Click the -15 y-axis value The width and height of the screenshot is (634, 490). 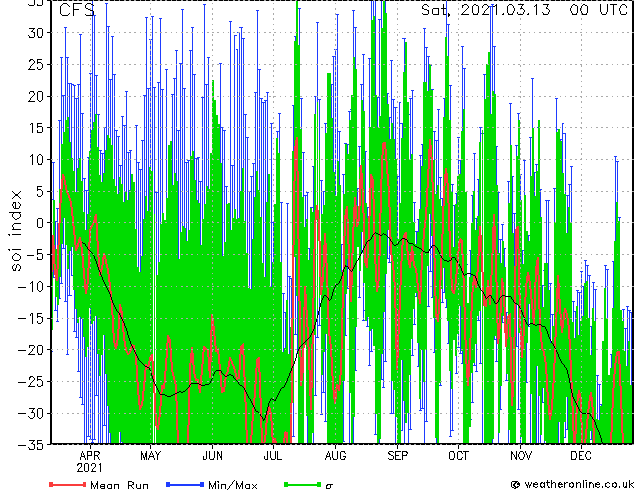click(x=32, y=318)
